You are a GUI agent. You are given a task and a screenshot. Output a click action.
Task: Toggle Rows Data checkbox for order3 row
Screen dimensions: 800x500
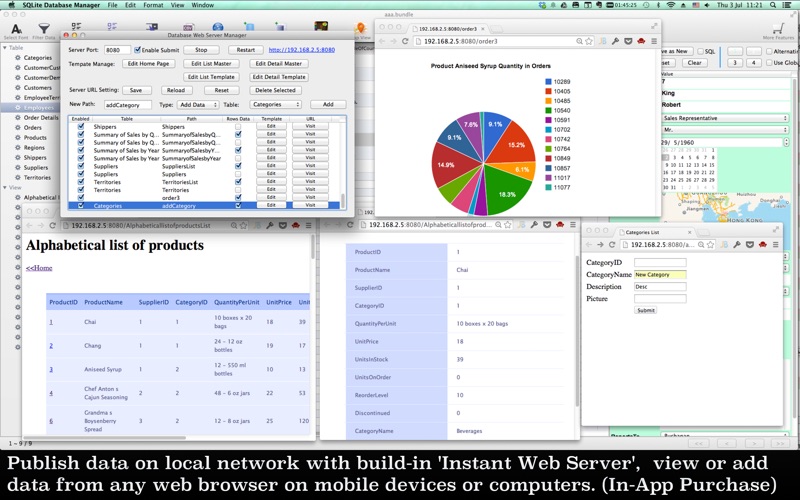[238, 197]
